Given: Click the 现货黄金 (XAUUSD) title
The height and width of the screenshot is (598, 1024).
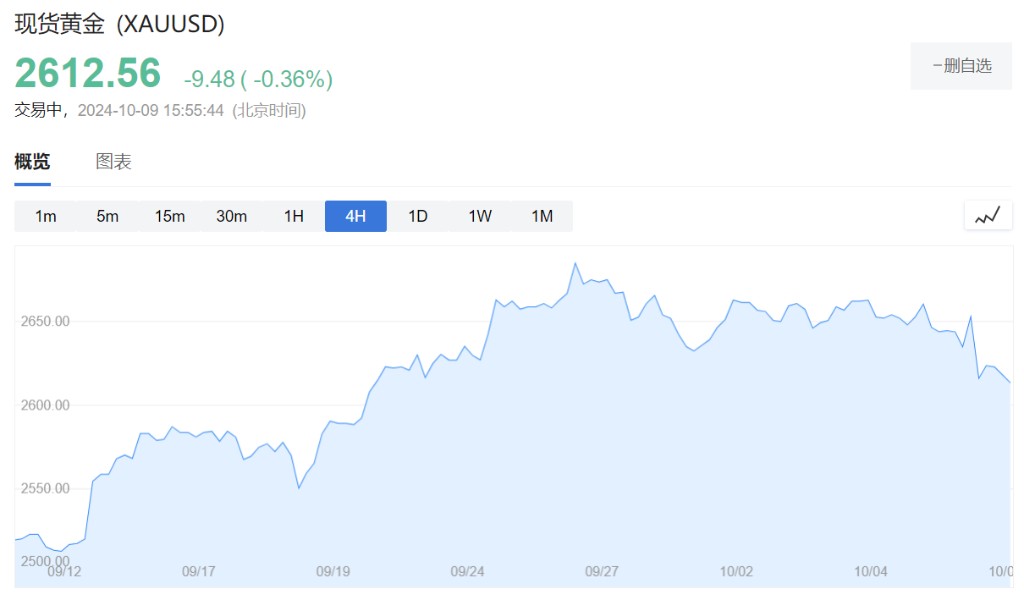Looking at the screenshot, I should pyautogui.click(x=119, y=24).
